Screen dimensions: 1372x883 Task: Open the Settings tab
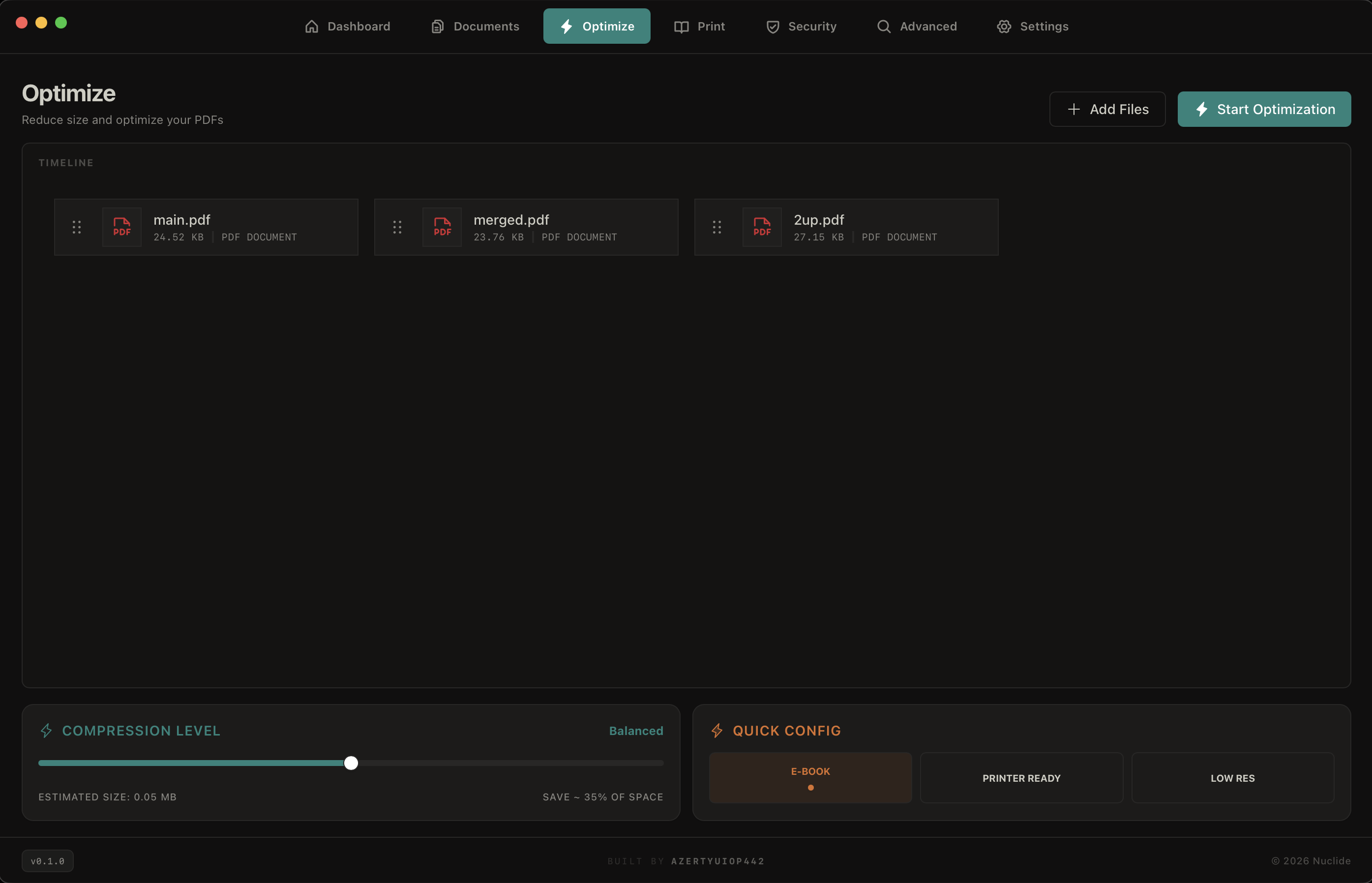click(1032, 27)
